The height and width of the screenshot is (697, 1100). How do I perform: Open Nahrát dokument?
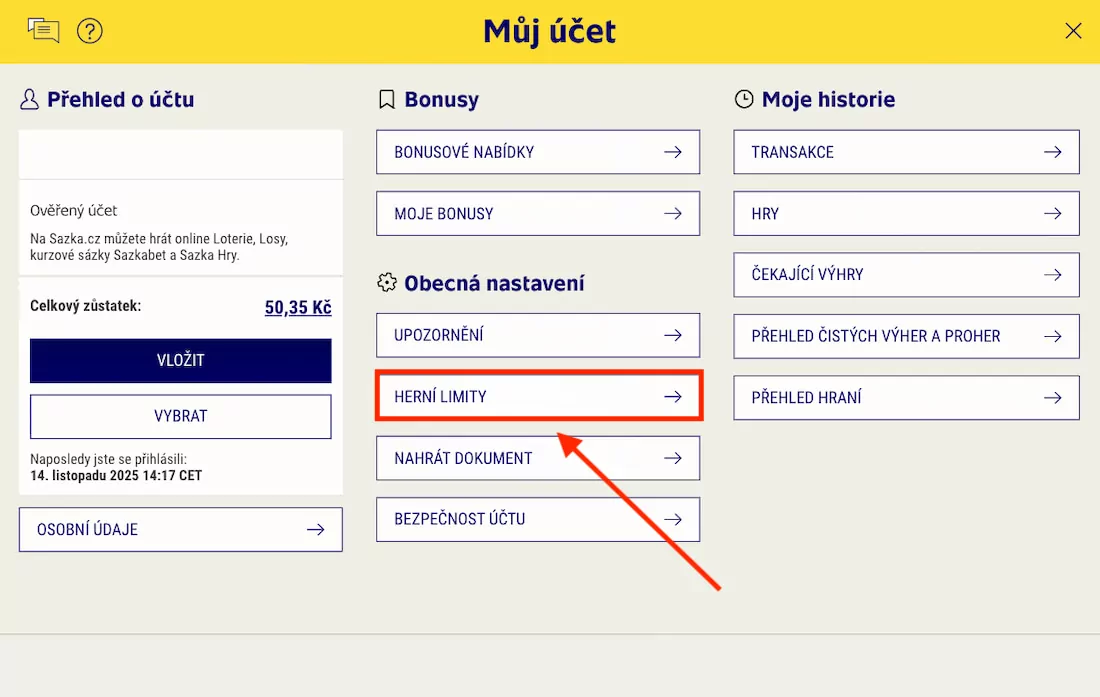coord(538,458)
